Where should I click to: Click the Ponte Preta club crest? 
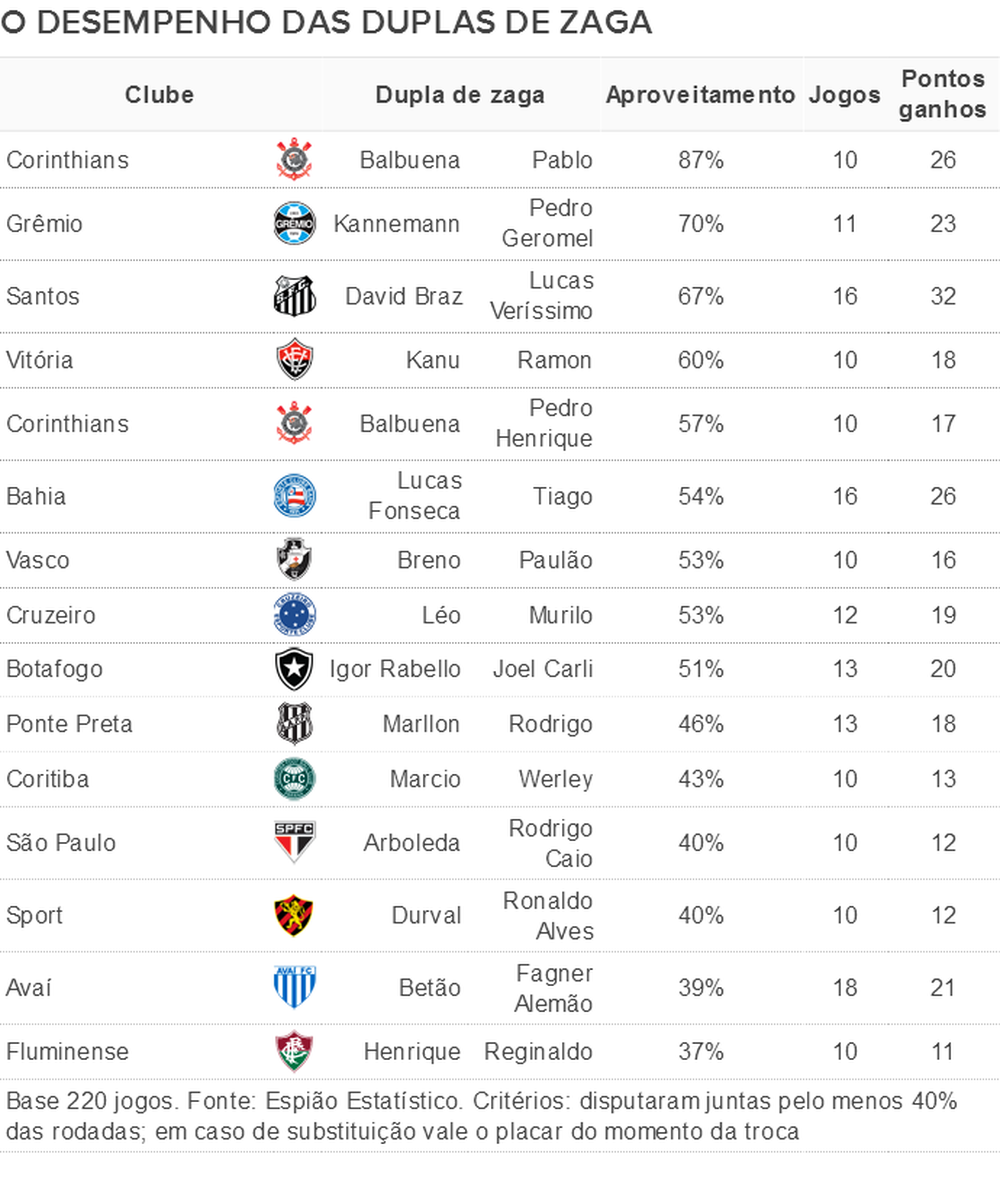click(x=294, y=724)
